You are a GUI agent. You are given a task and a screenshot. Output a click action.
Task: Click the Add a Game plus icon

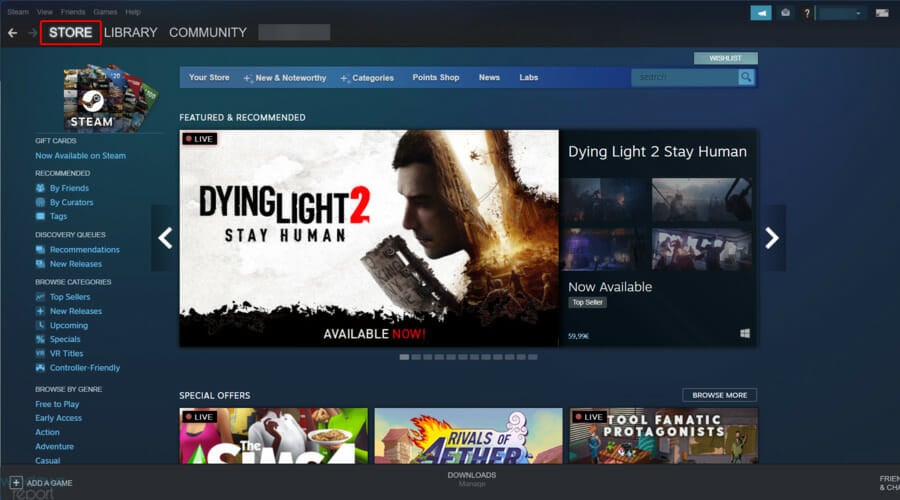[x=15, y=483]
